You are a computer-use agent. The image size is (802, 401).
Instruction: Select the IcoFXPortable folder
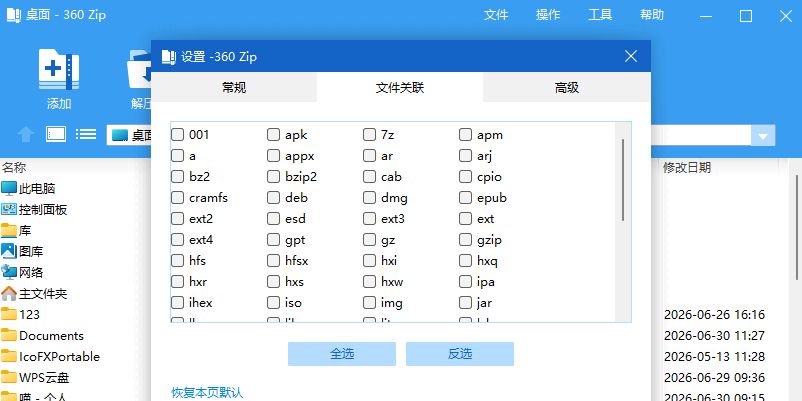[x=51, y=357]
